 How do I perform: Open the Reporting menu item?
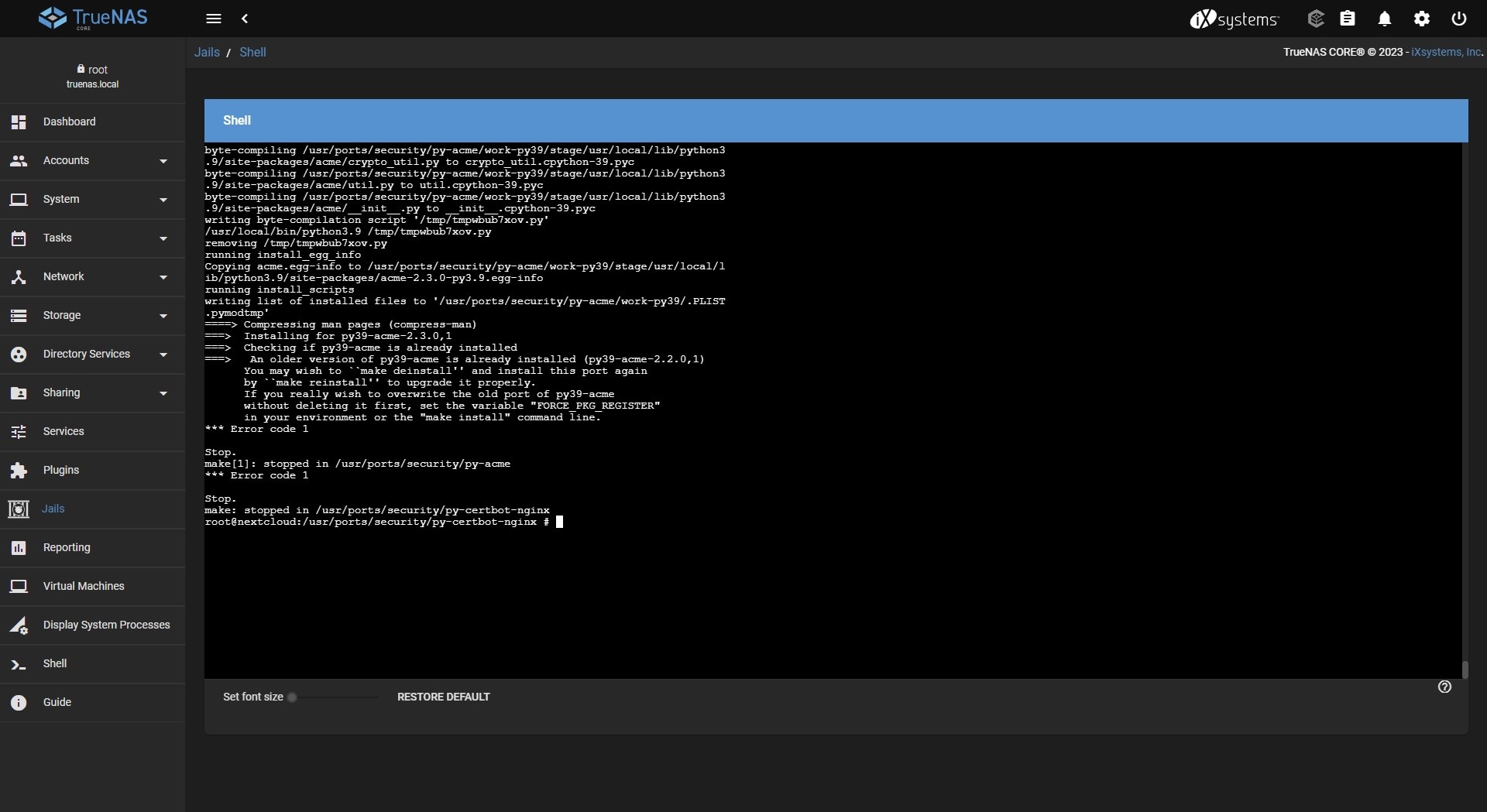point(92,548)
